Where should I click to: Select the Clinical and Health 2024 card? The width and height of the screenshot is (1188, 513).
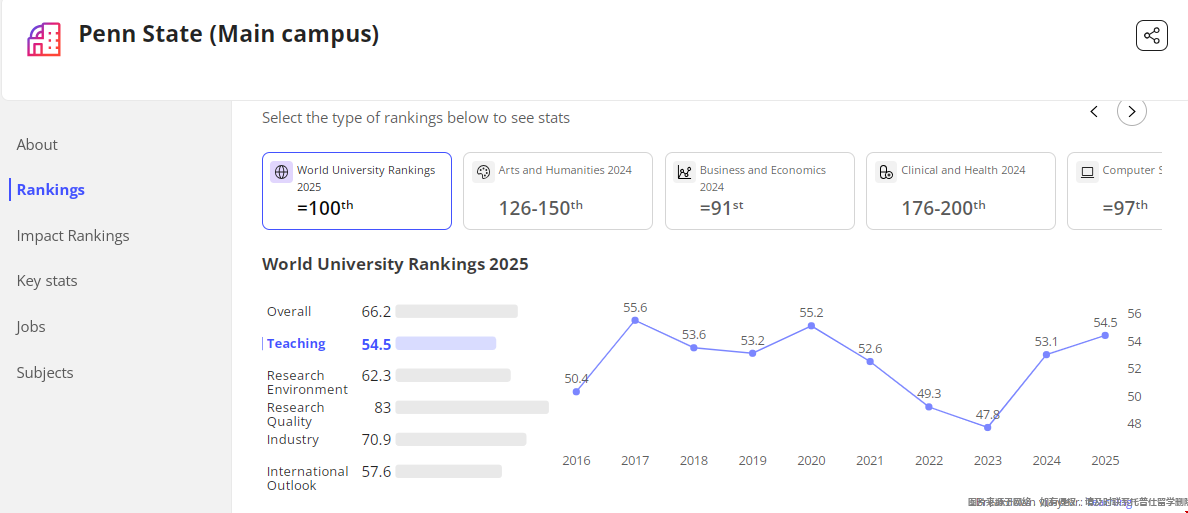961,191
